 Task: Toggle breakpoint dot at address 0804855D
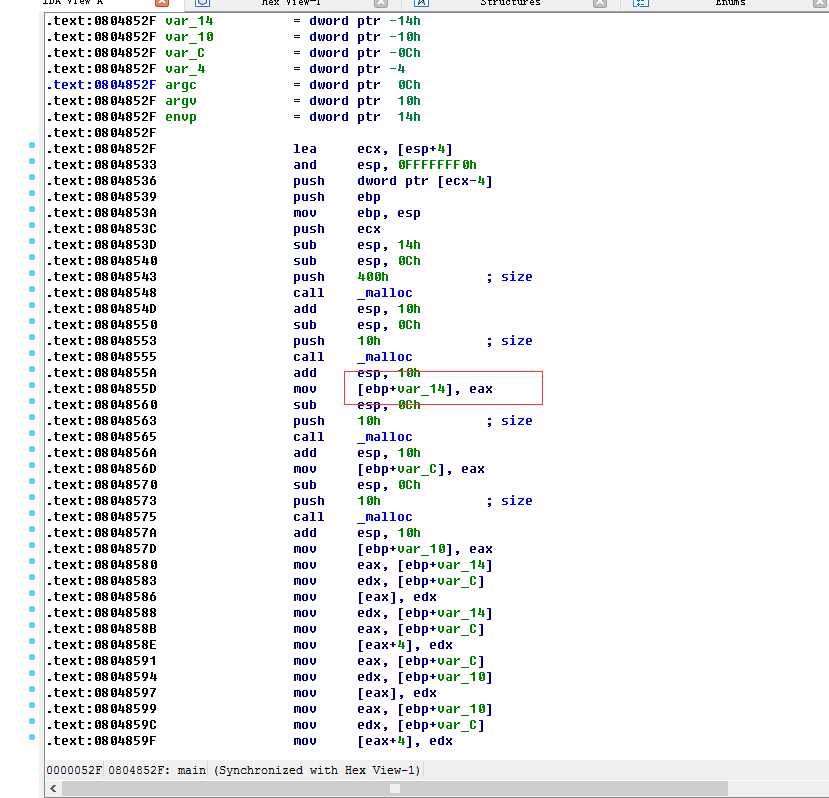click(32, 385)
